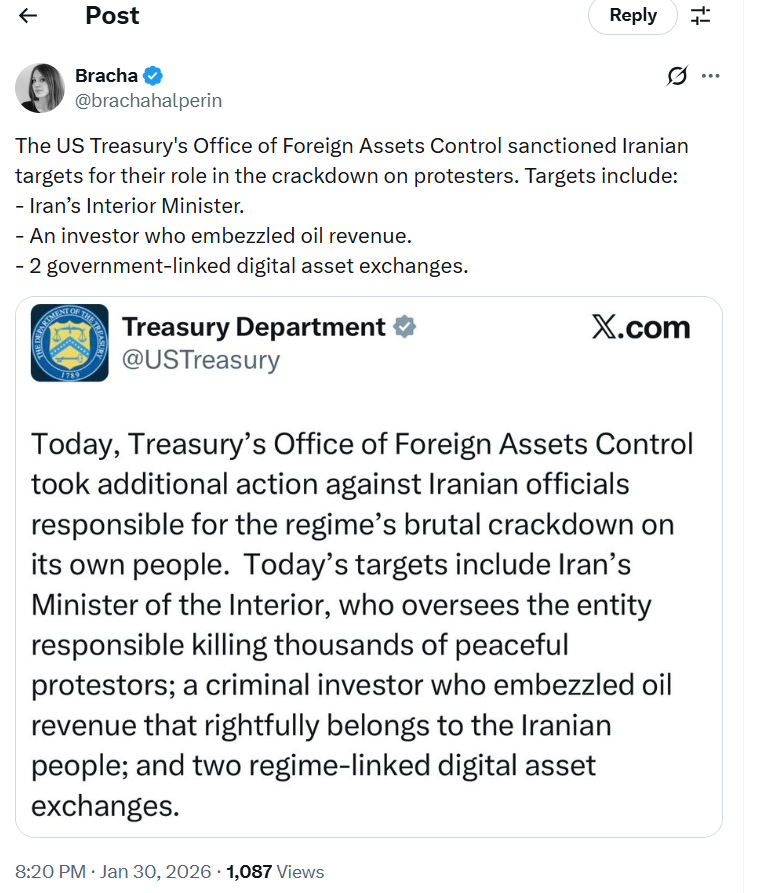The image size is (780, 893).
Task: Click the Treasury Department account name
Action: [253, 327]
